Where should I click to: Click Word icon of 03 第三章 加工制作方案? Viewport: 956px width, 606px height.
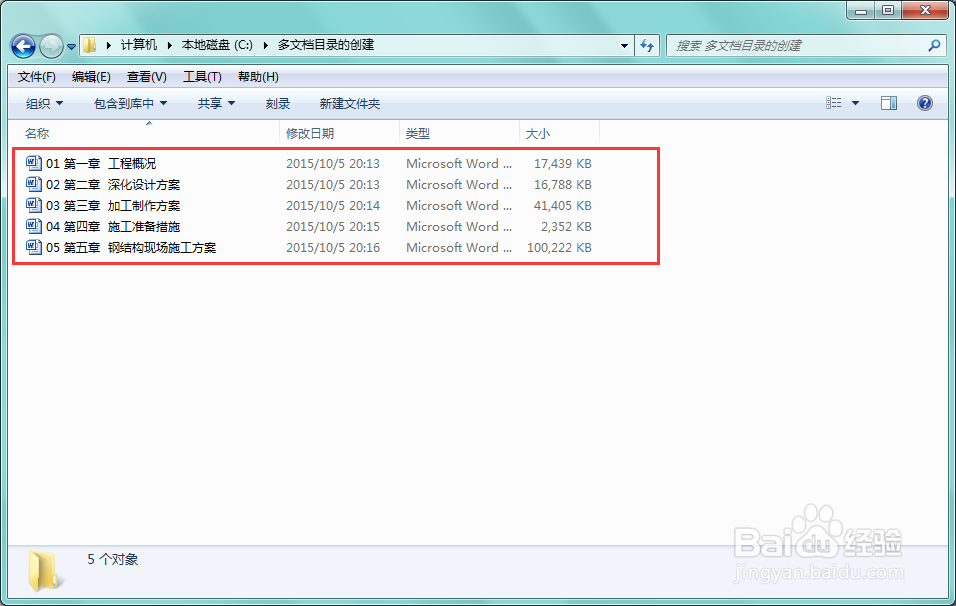34,205
